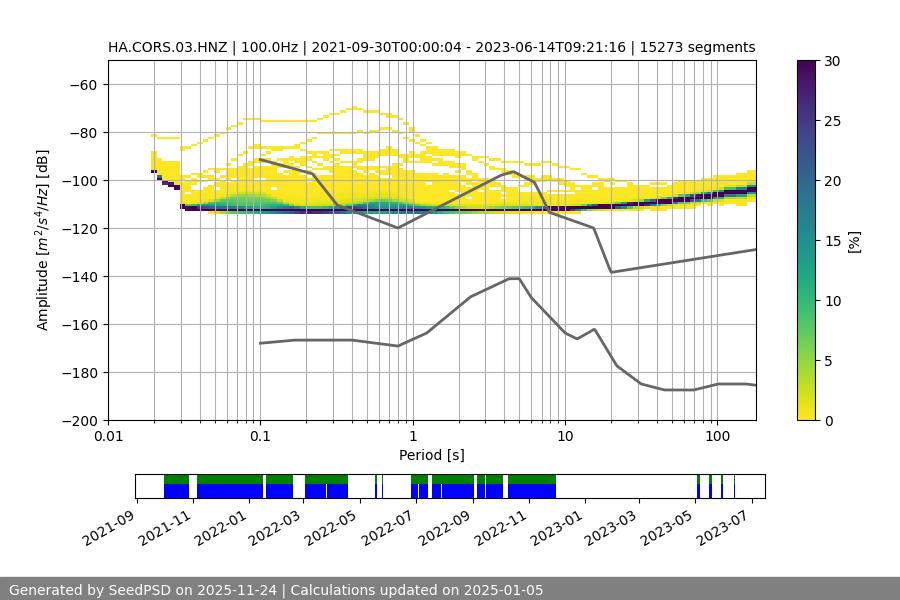
Task: Click the 100 tick on period axis
Action: (716, 437)
